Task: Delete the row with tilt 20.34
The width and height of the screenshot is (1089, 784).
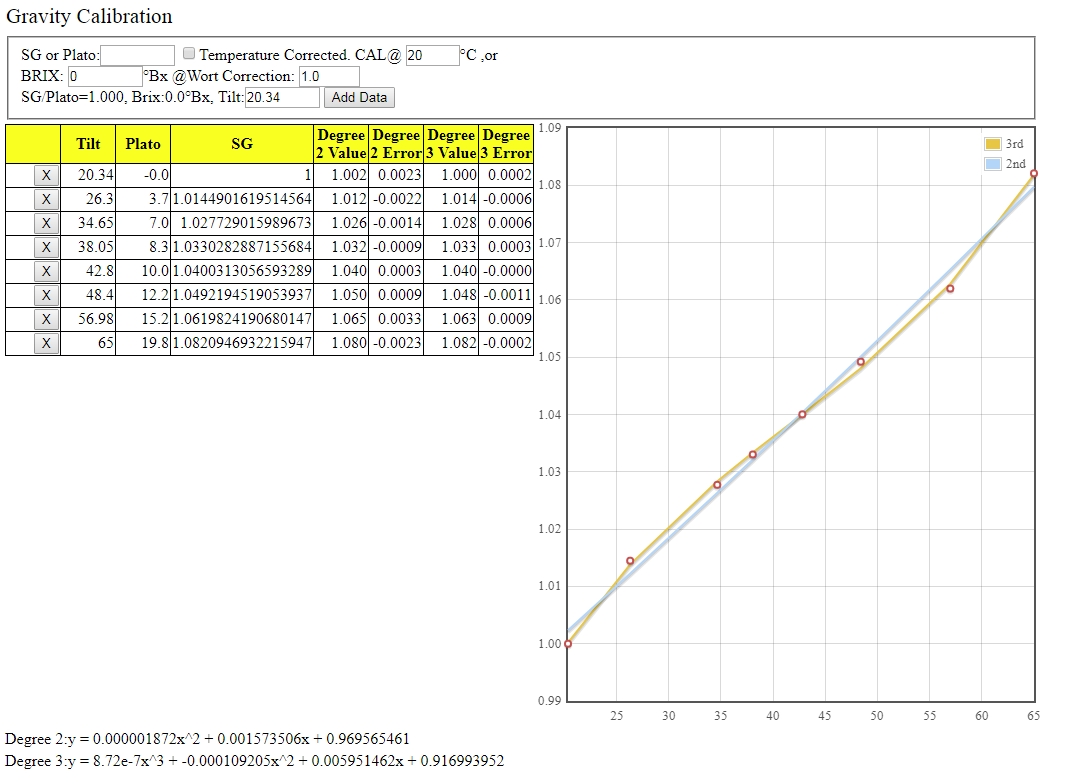Action: pos(45,175)
